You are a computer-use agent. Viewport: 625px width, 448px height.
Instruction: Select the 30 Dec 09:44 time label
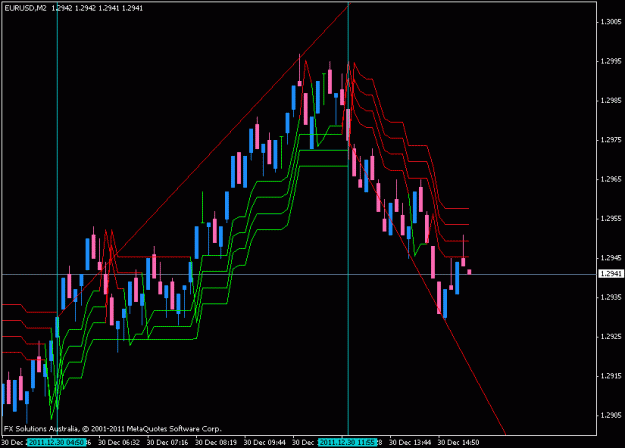point(264,442)
